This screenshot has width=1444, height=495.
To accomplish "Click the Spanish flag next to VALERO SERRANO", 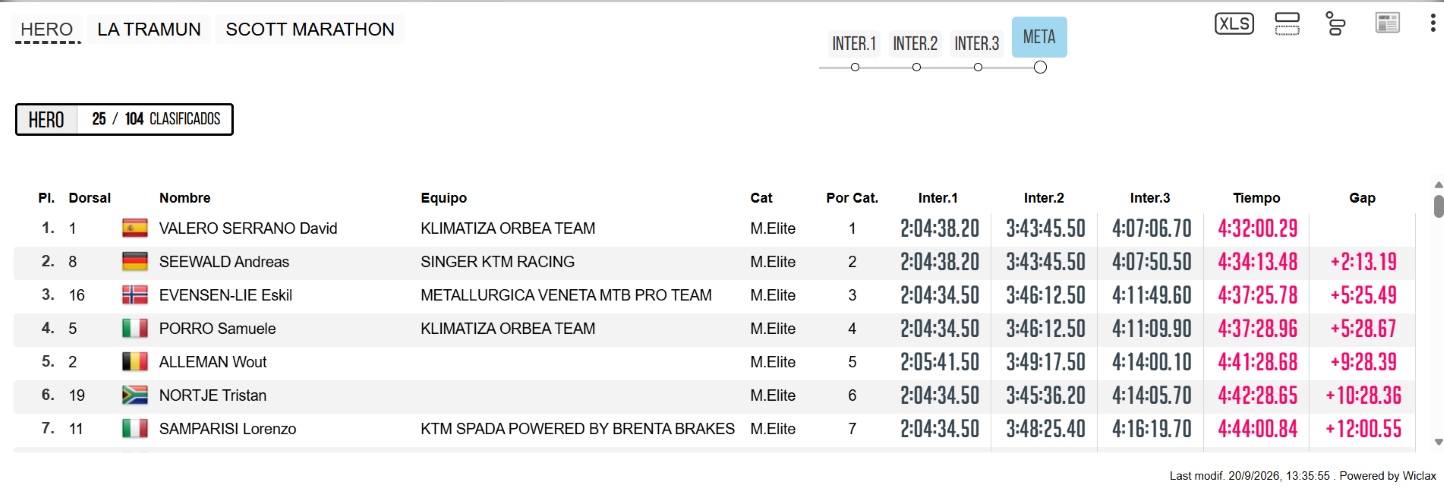I will (x=134, y=228).
